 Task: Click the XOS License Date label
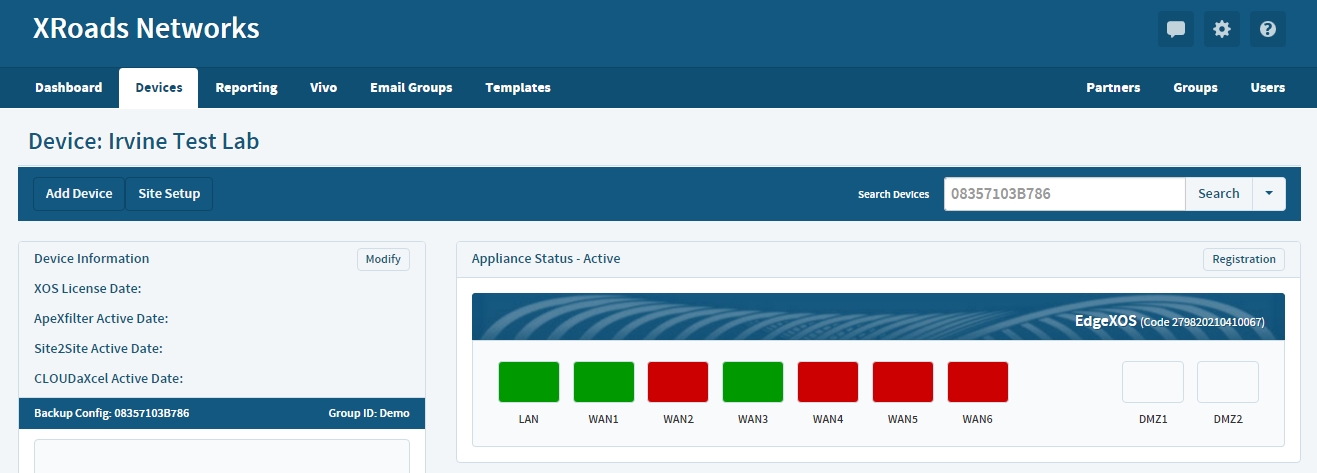88,289
